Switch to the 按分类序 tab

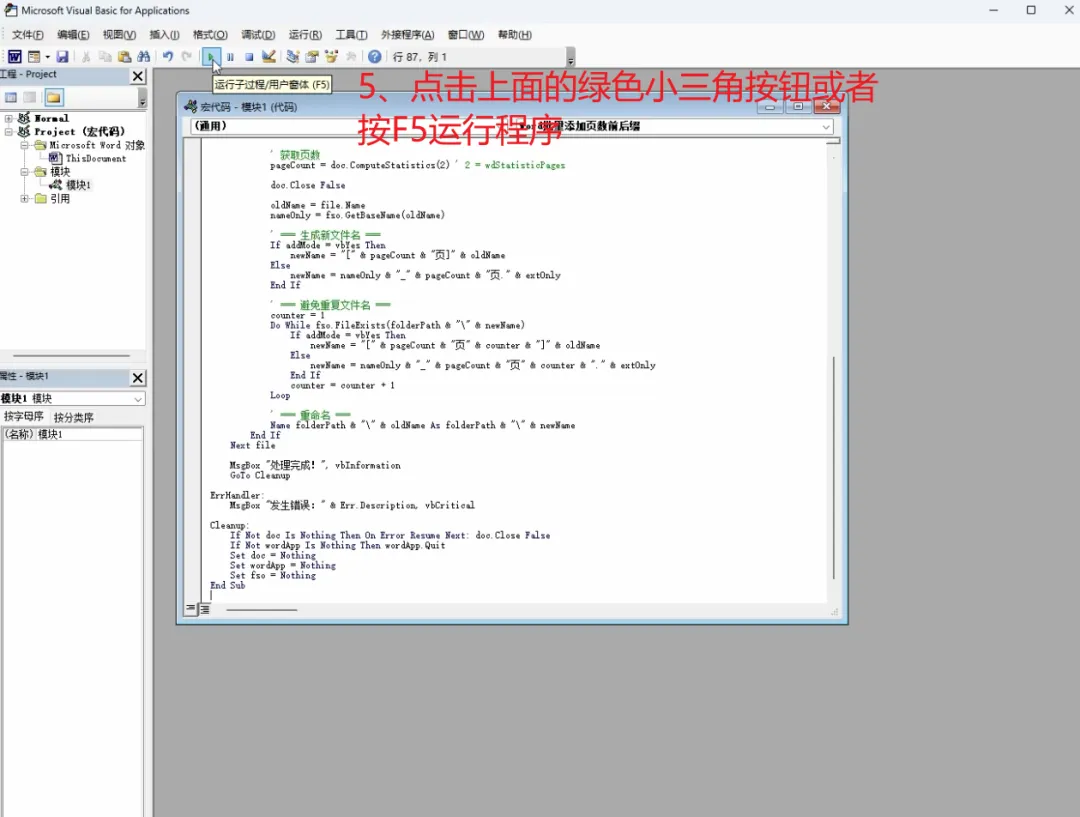[x=74, y=417]
